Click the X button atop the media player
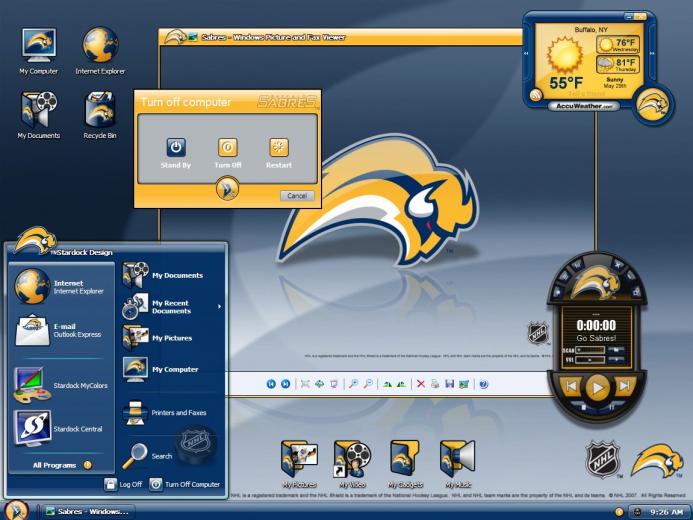The image size is (693, 520). pos(618,265)
